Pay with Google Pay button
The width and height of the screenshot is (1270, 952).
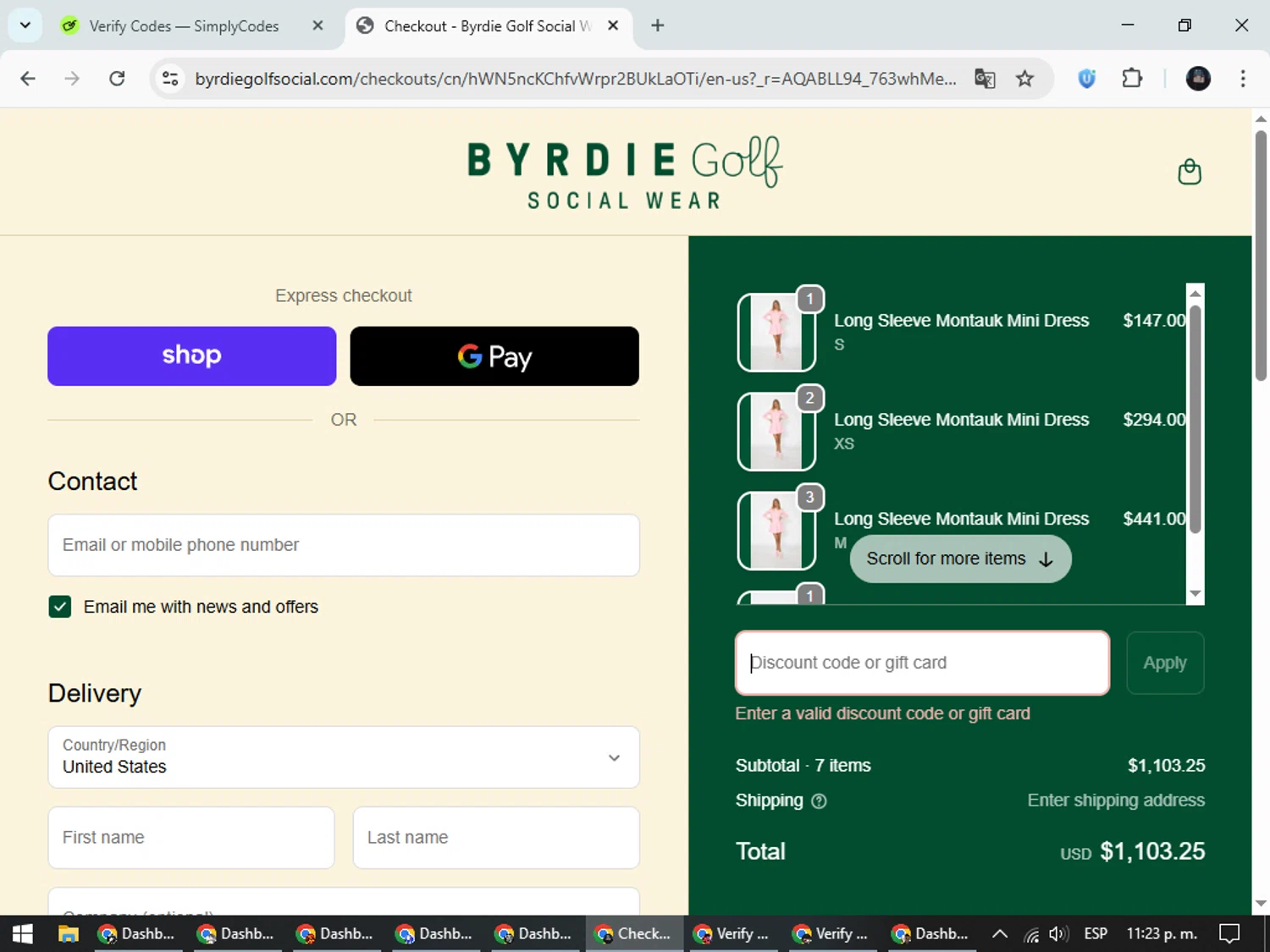pyautogui.click(x=494, y=356)
